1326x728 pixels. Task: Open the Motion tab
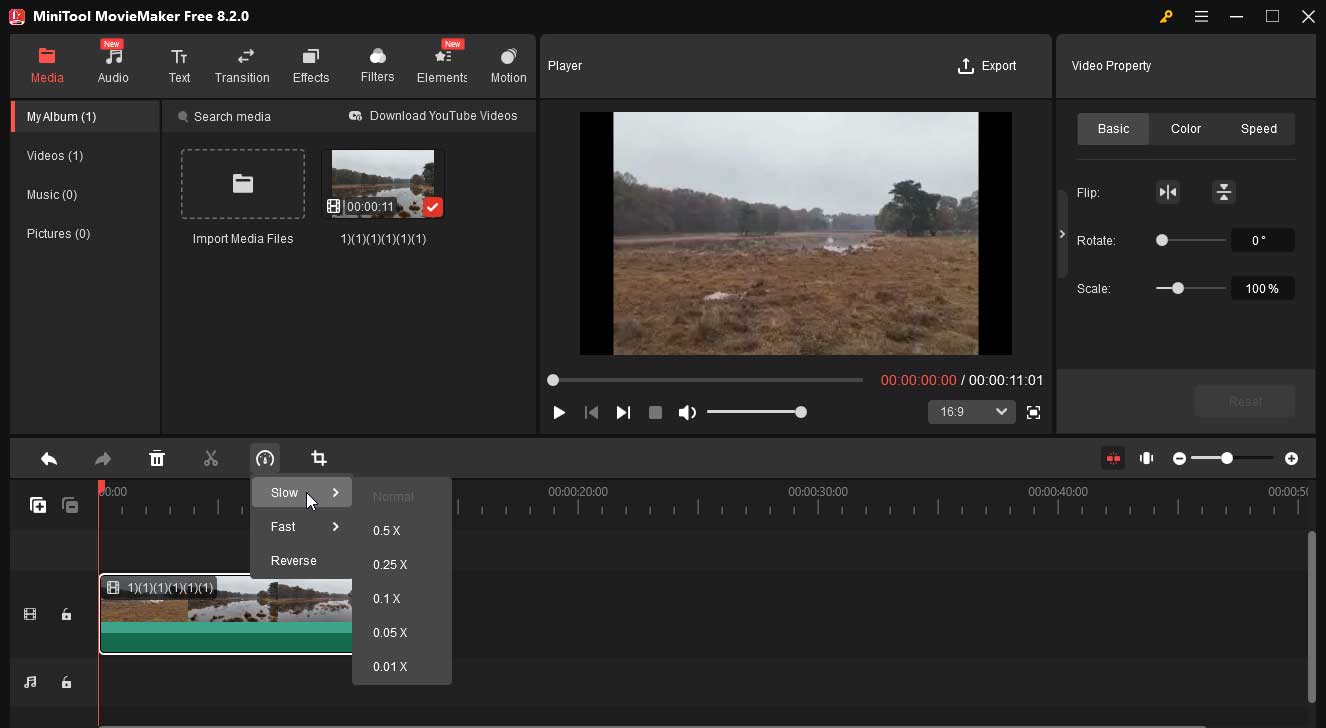coord(508,65)
